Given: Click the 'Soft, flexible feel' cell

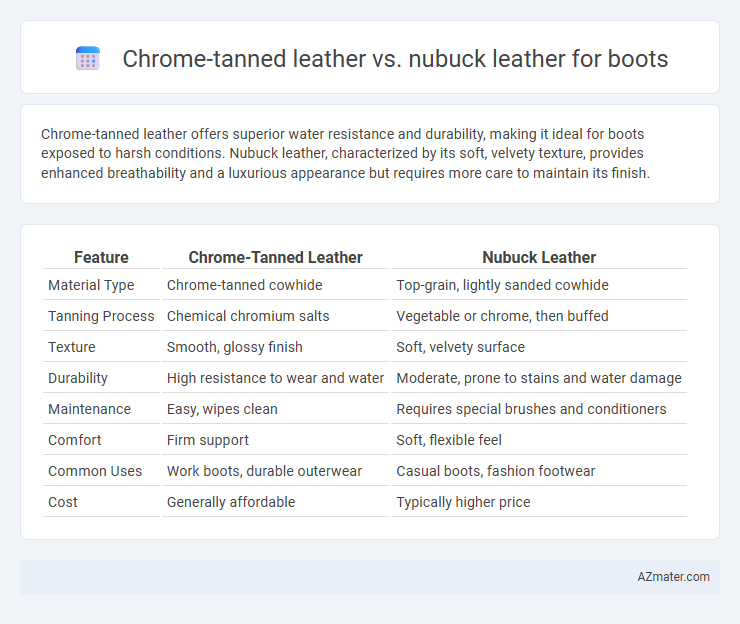Looking at the screenshot, I should pyautogui.click(x=449, y=440).
